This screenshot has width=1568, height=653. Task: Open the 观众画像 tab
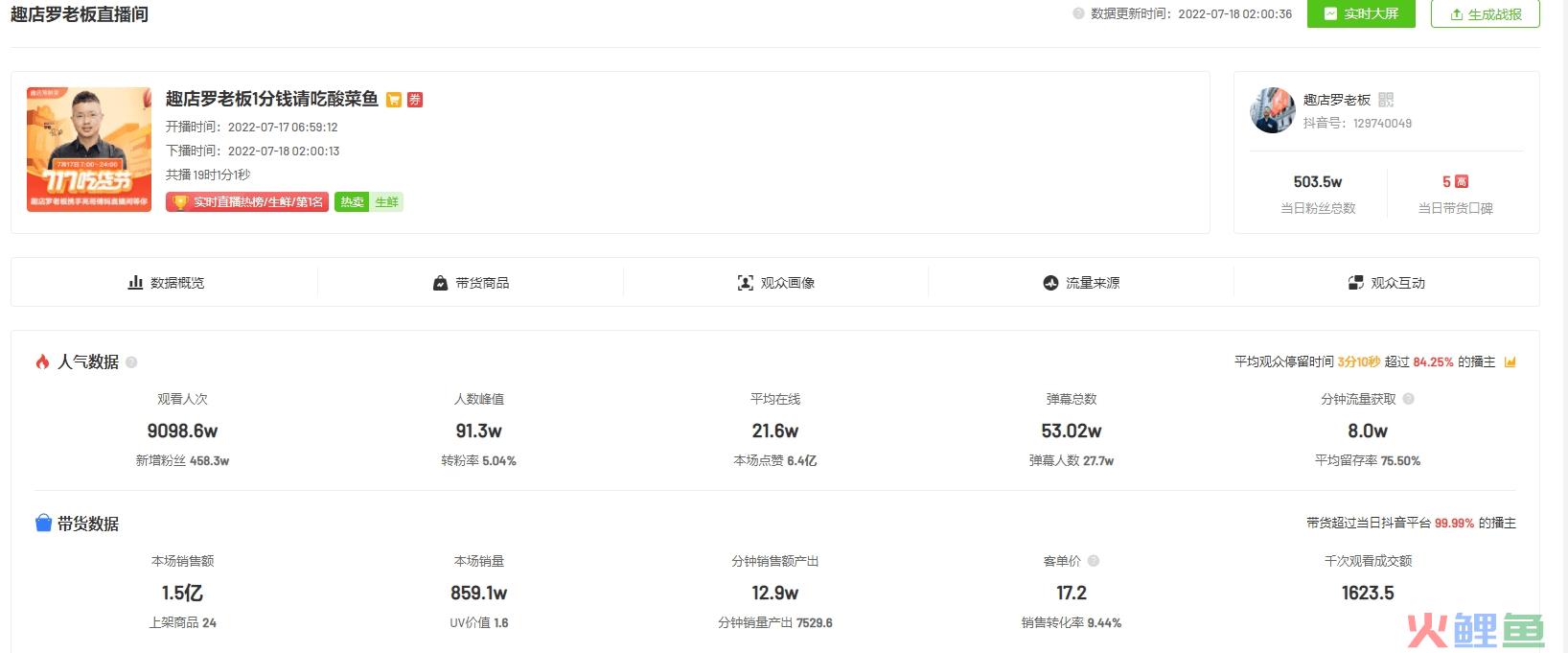click(775, 283)
